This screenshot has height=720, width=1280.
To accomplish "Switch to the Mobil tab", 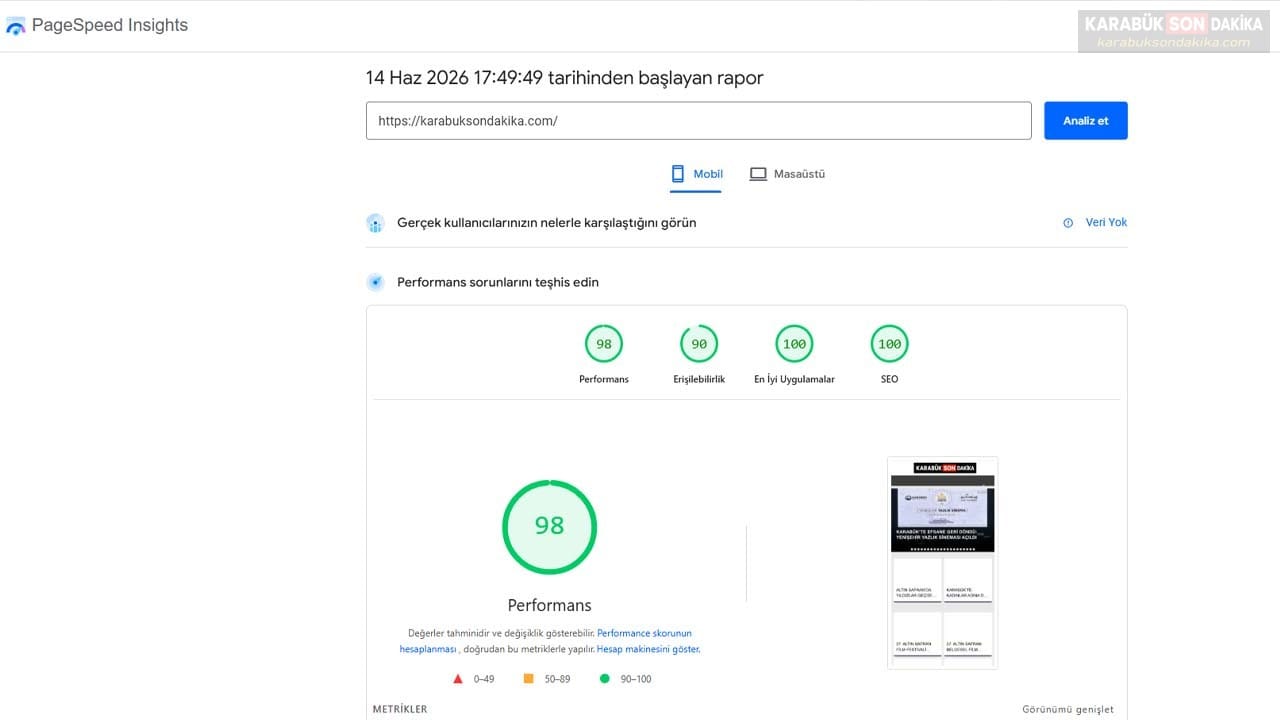I will [696, 174].
